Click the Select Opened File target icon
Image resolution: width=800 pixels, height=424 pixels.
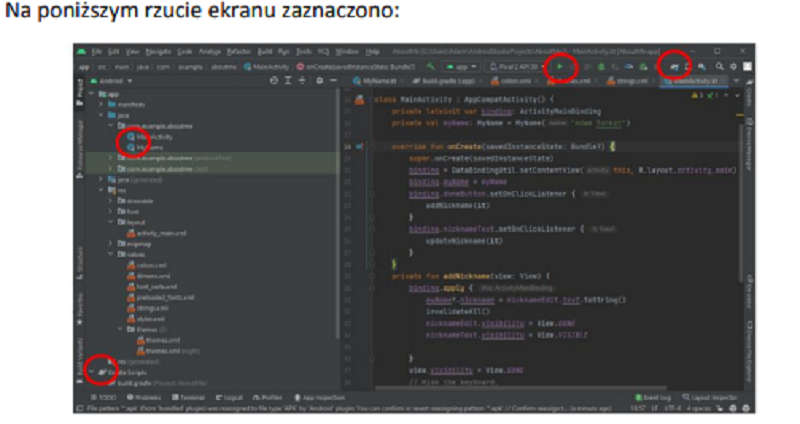(274, 81)
